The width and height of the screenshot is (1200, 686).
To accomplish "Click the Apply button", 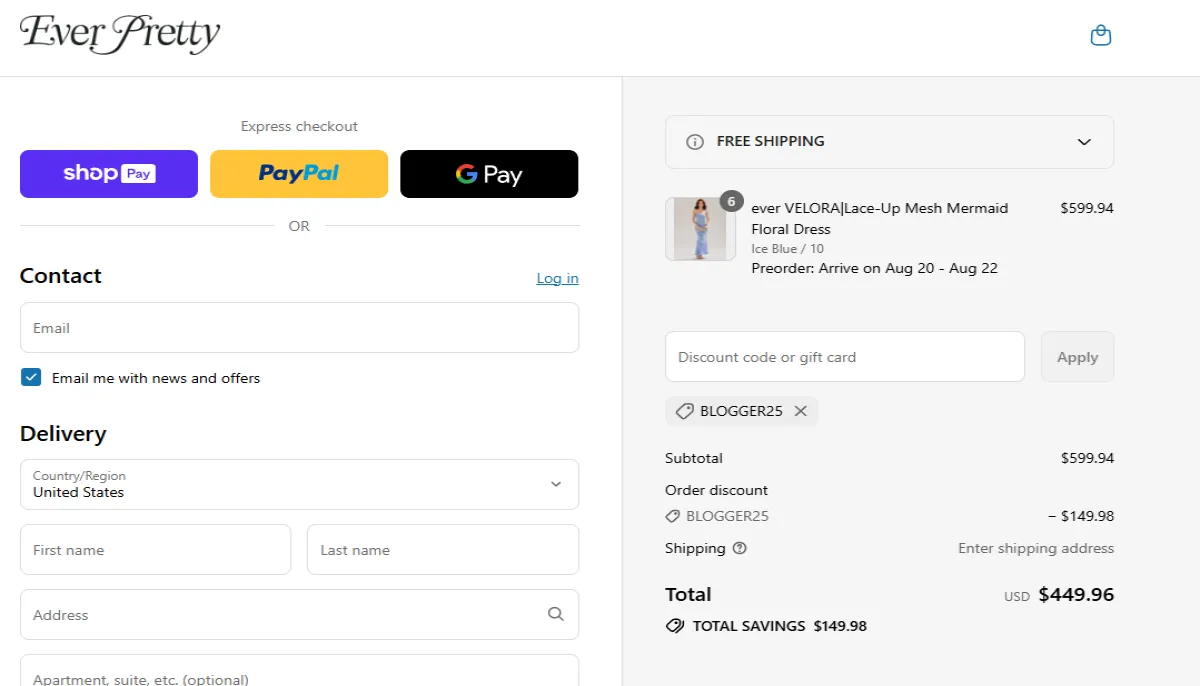I will tap(1077, 356).
